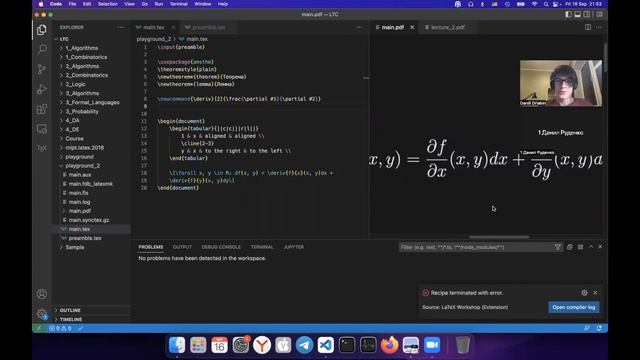
Task: Show errors and warnings count in status bar
Action: pyautogui.click(x=60, y=328)
